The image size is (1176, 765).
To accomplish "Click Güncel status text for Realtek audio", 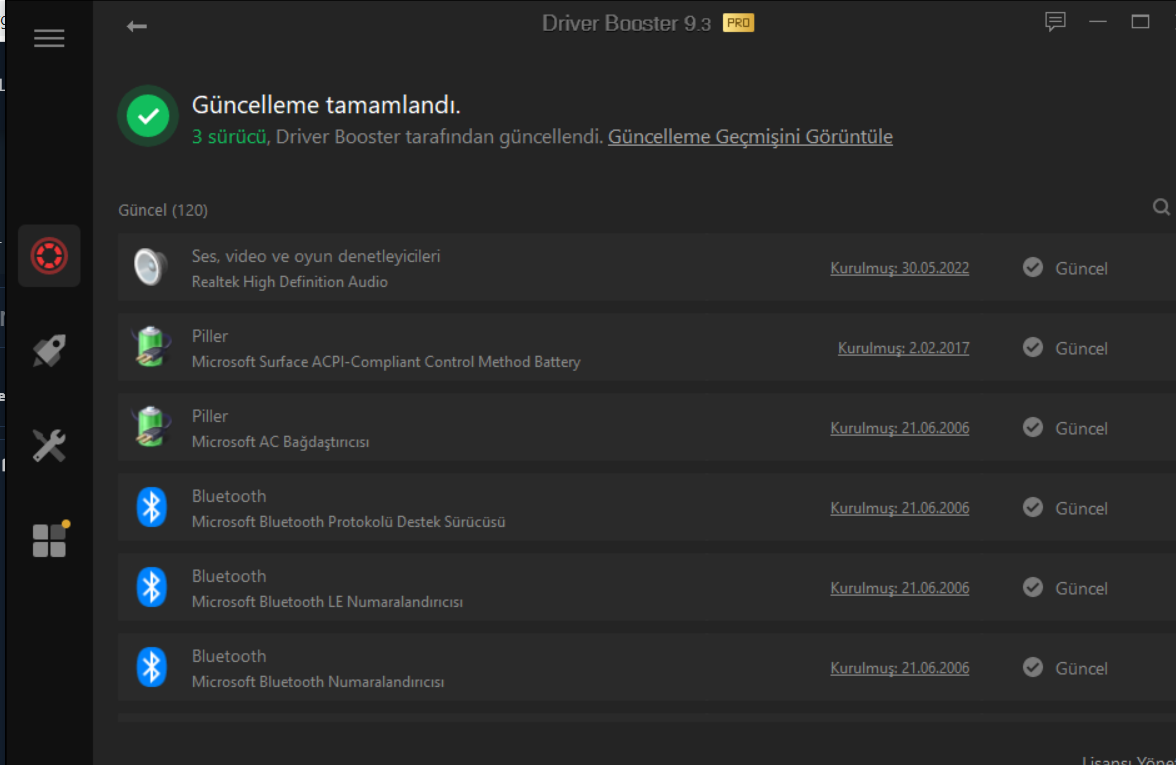I will click(1082, 268).
